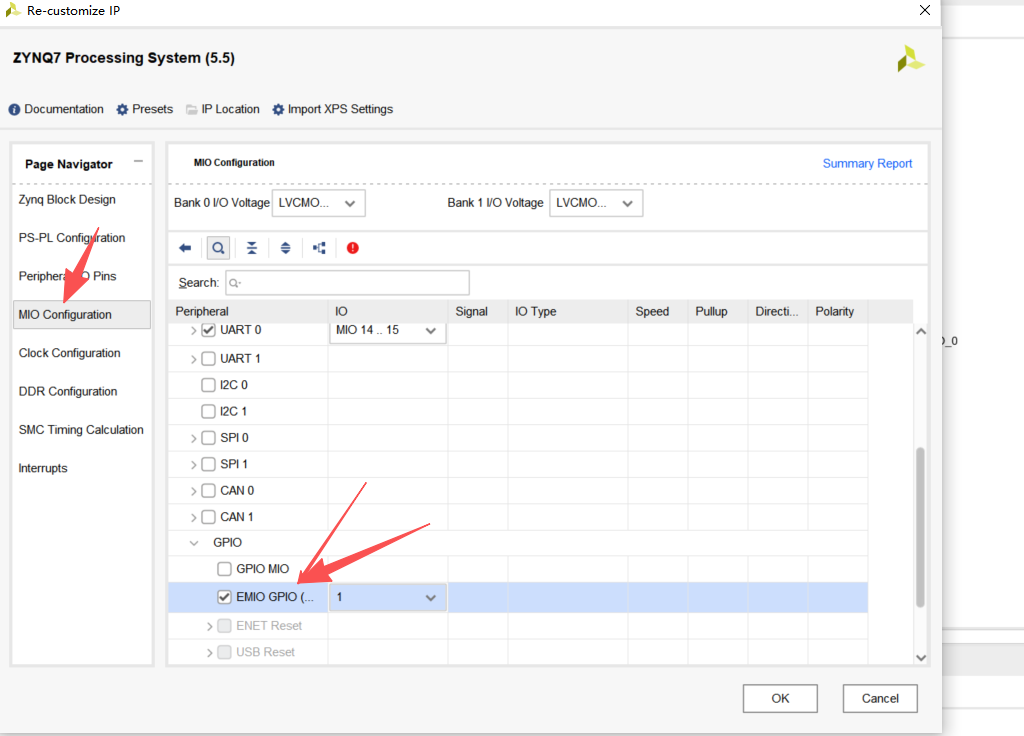Click the Import XPS Settings text
This screenshot has width=1024, height=736.
tap(340, 109)
